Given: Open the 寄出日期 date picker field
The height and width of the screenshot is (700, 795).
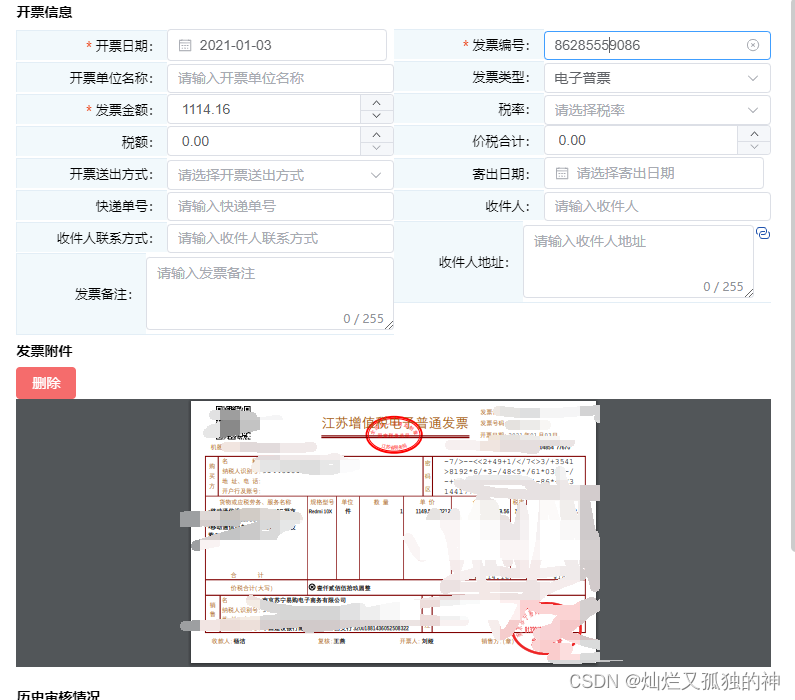Looking at the screenshot, I should pyautogui.click(x=654, y=173).
